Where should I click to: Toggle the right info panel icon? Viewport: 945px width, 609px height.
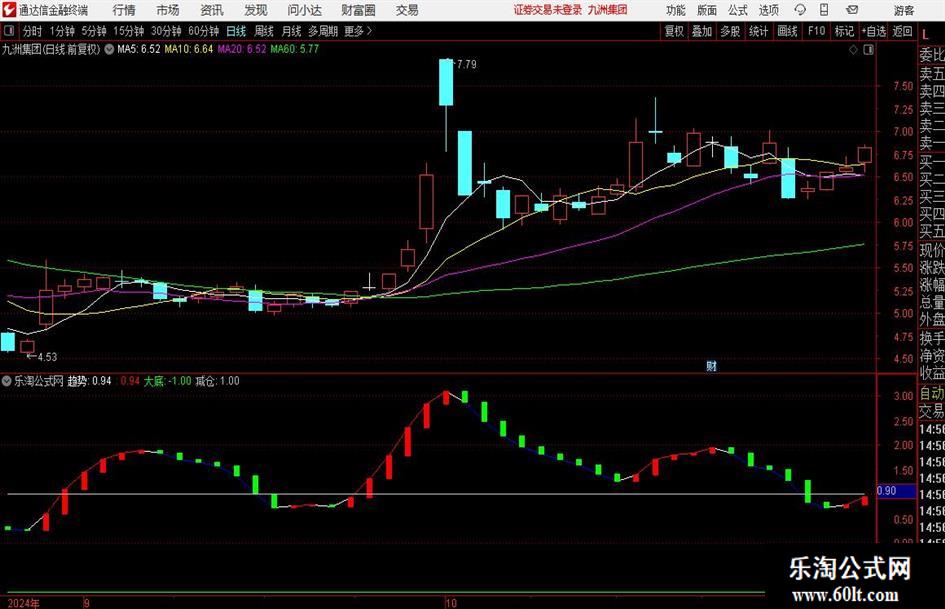pos(868,50)
